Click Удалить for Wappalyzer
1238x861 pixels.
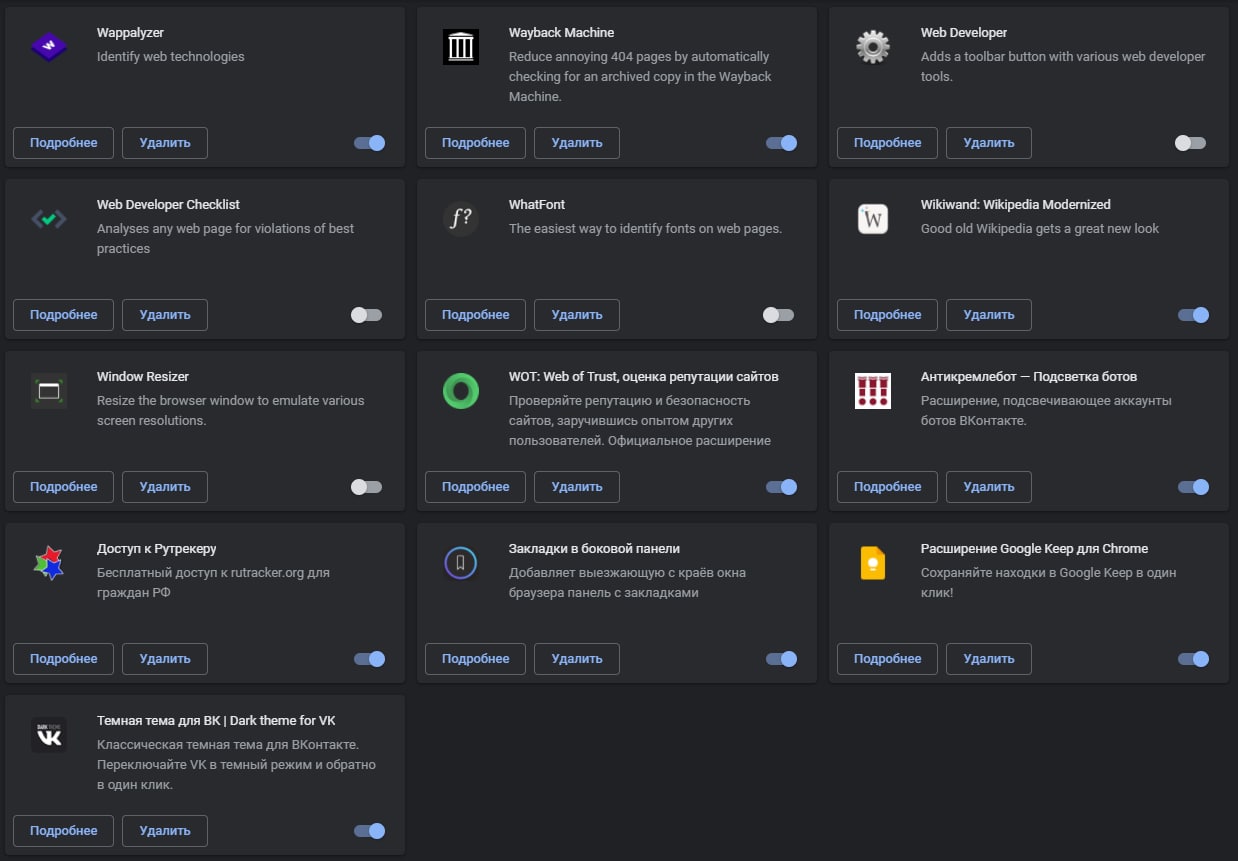pos(165,143)
